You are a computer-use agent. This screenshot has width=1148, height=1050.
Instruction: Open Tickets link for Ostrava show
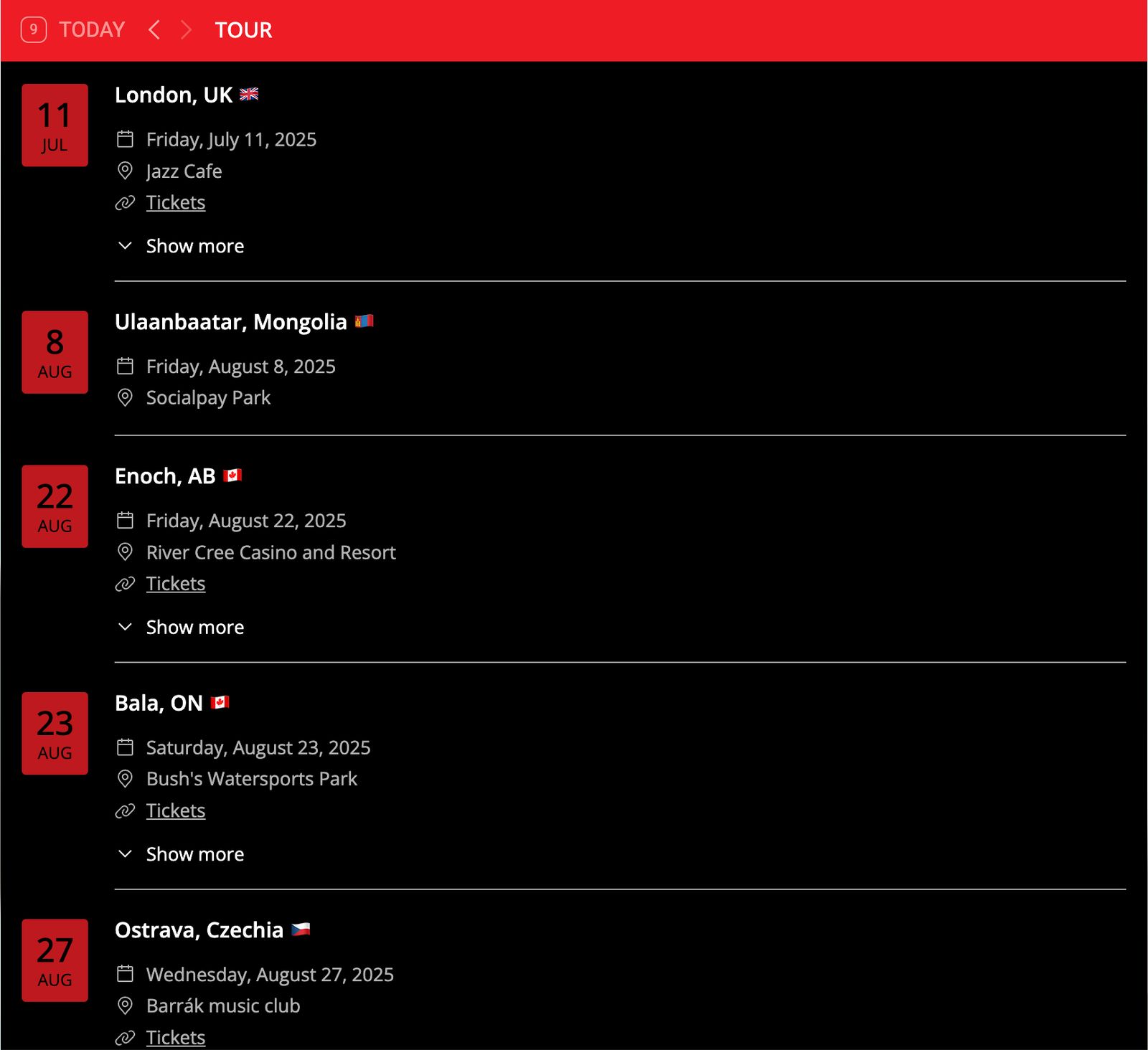click(176, 1037)
